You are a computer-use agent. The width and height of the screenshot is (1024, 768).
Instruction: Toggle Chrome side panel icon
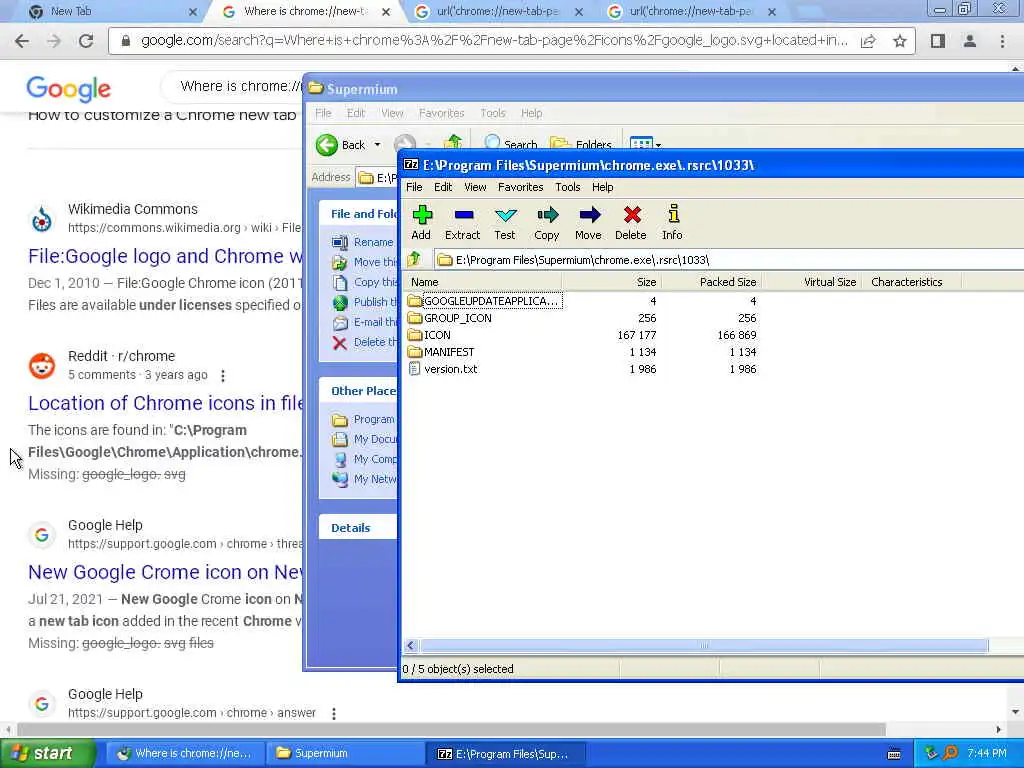click(x=938, y=41)
